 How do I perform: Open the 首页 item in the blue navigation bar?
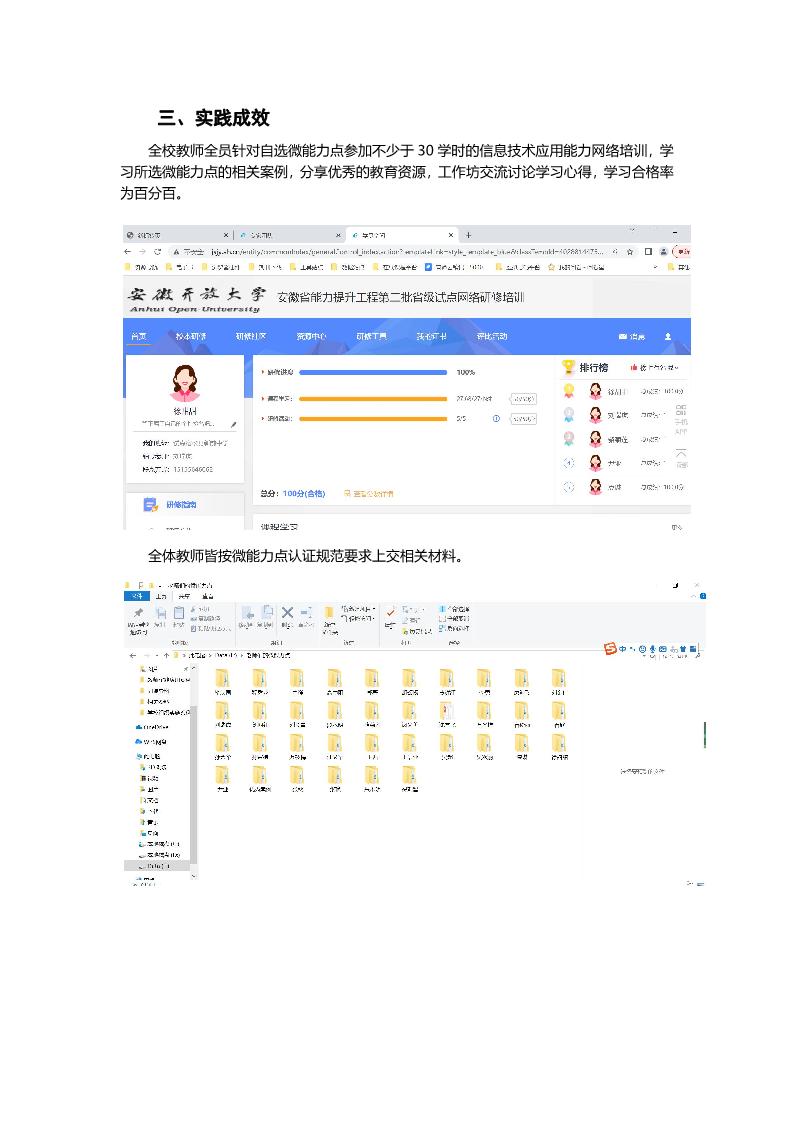pos(139,336)
